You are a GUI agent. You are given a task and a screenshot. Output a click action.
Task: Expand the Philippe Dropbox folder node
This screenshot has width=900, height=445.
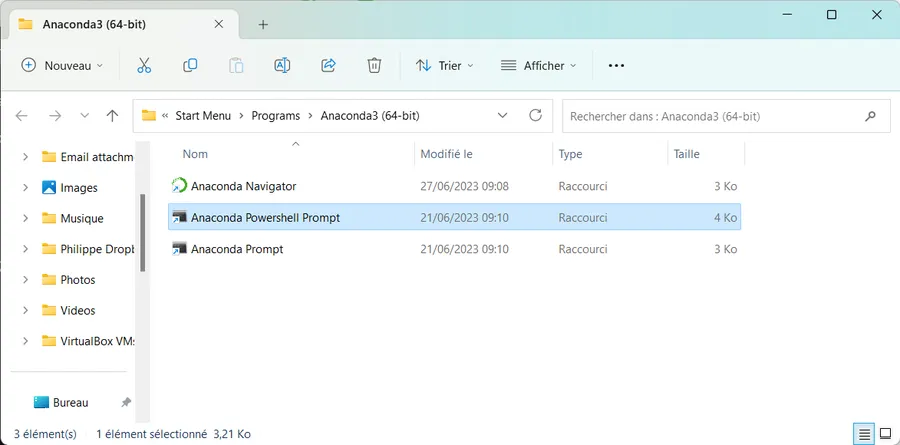pyautogui.click(x=25, y=249)
